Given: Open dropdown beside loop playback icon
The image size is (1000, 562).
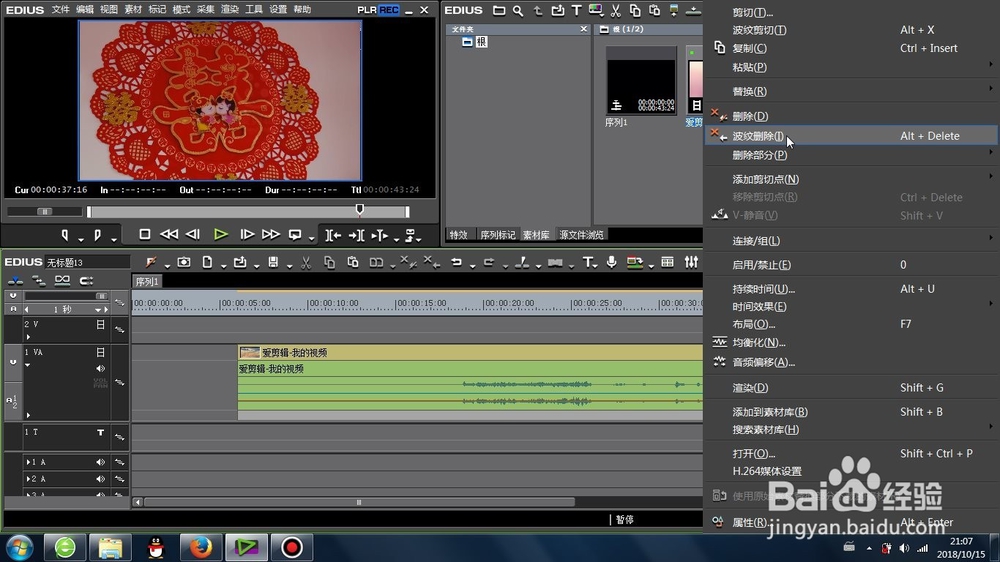Looking at the screenshot, I should (x=311, y=238).
